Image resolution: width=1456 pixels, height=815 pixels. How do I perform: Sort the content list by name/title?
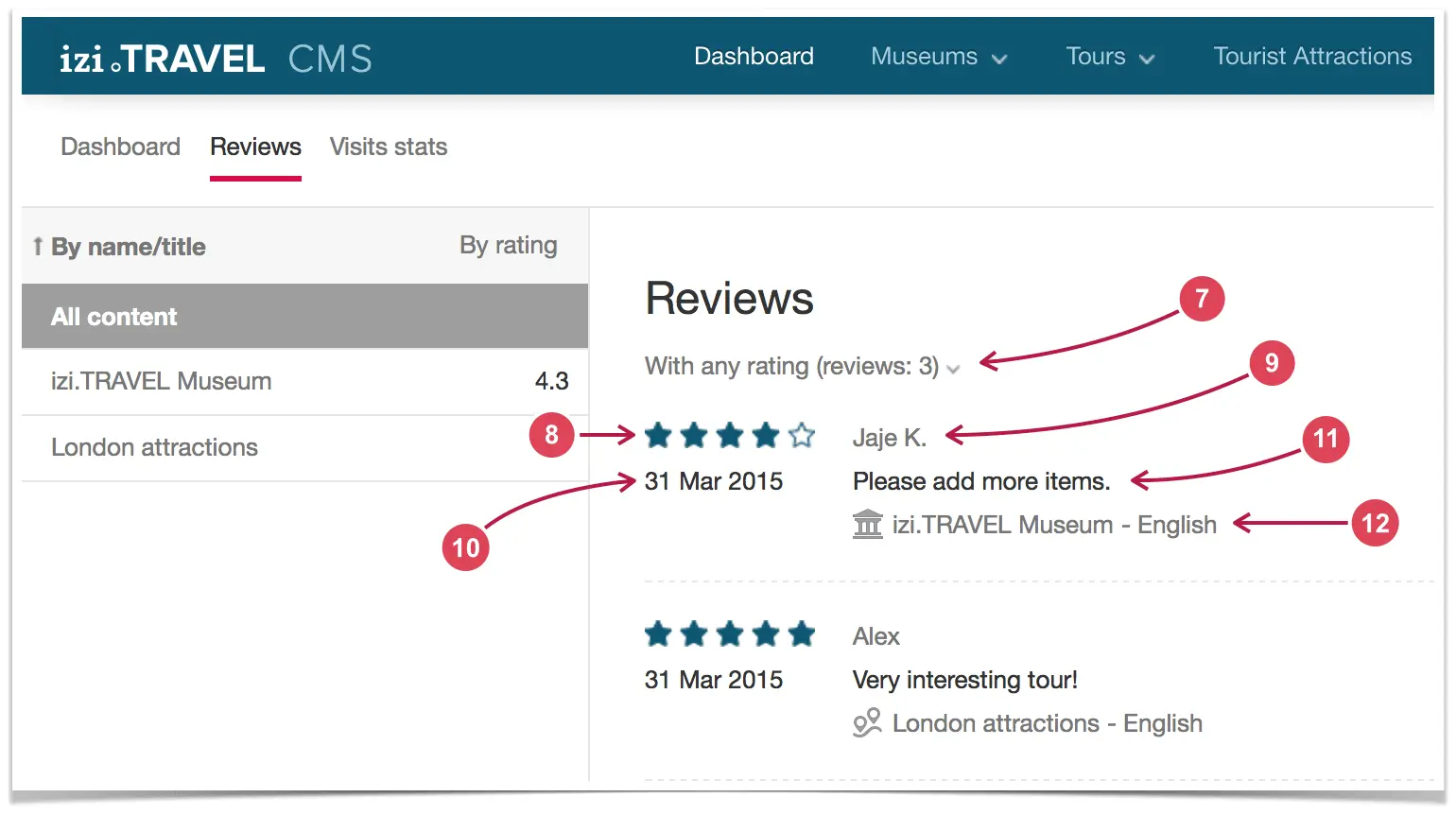pyautogui.click(x=128, y=247)
